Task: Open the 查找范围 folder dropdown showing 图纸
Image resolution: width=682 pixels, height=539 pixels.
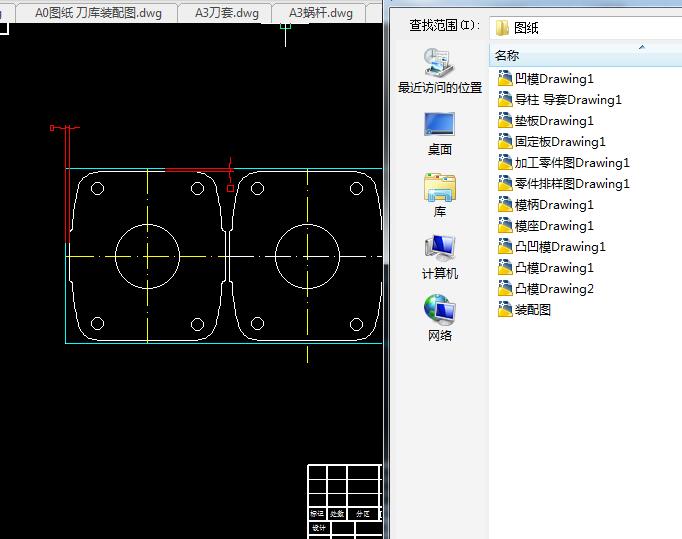Action: click(x=585, y=28)
